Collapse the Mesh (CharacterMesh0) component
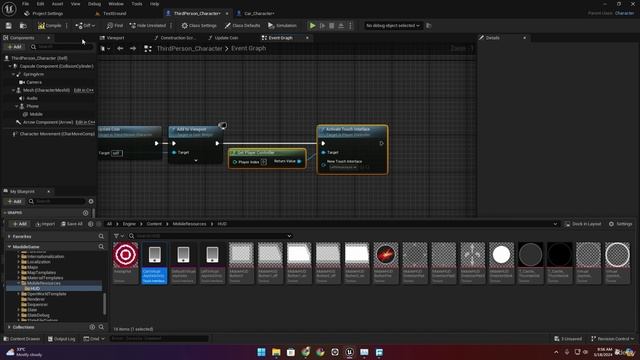Screen dimensions: 640x360 click(13, 90)
